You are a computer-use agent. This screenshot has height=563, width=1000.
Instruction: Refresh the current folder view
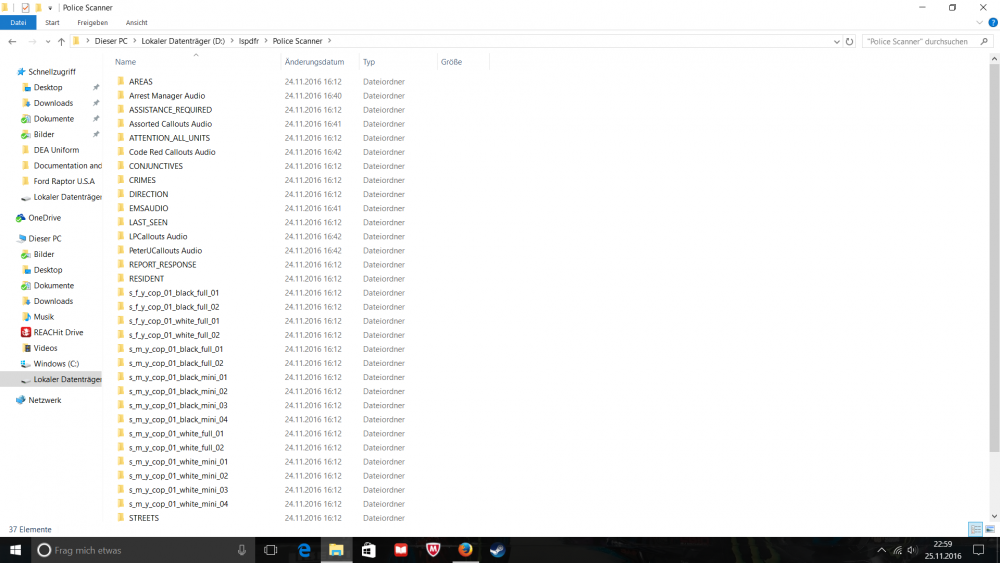[x=849, y=41]
